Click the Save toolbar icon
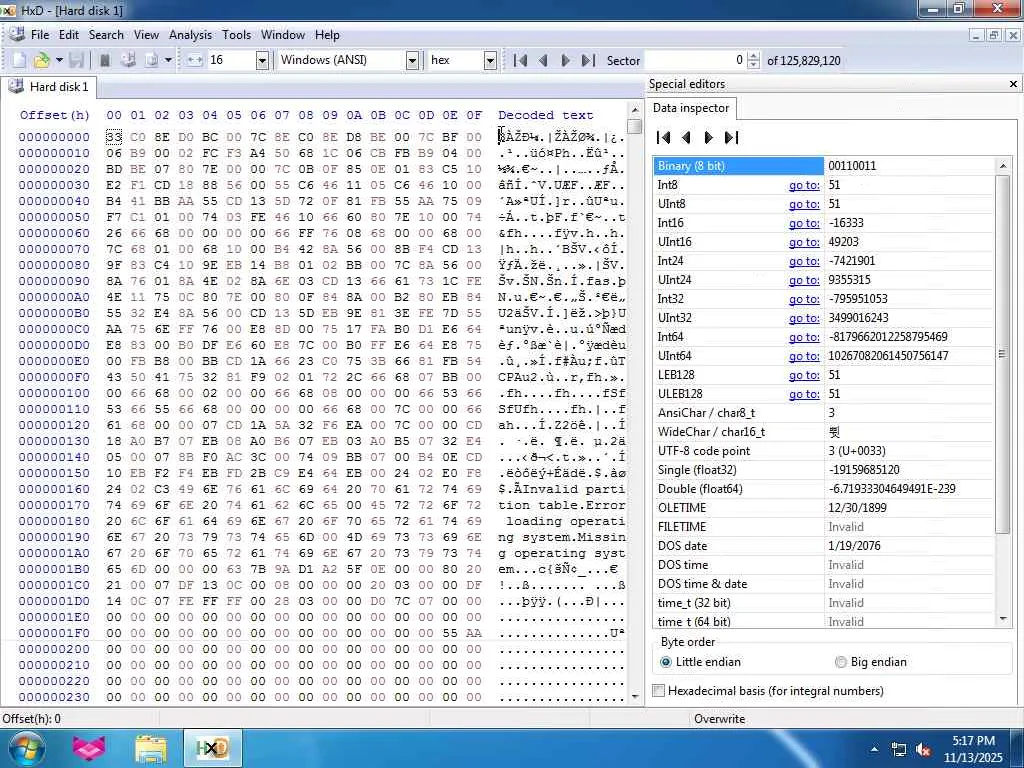This screenshot has height=768, width=1024. pyautogui.click(x=76, y=60)
